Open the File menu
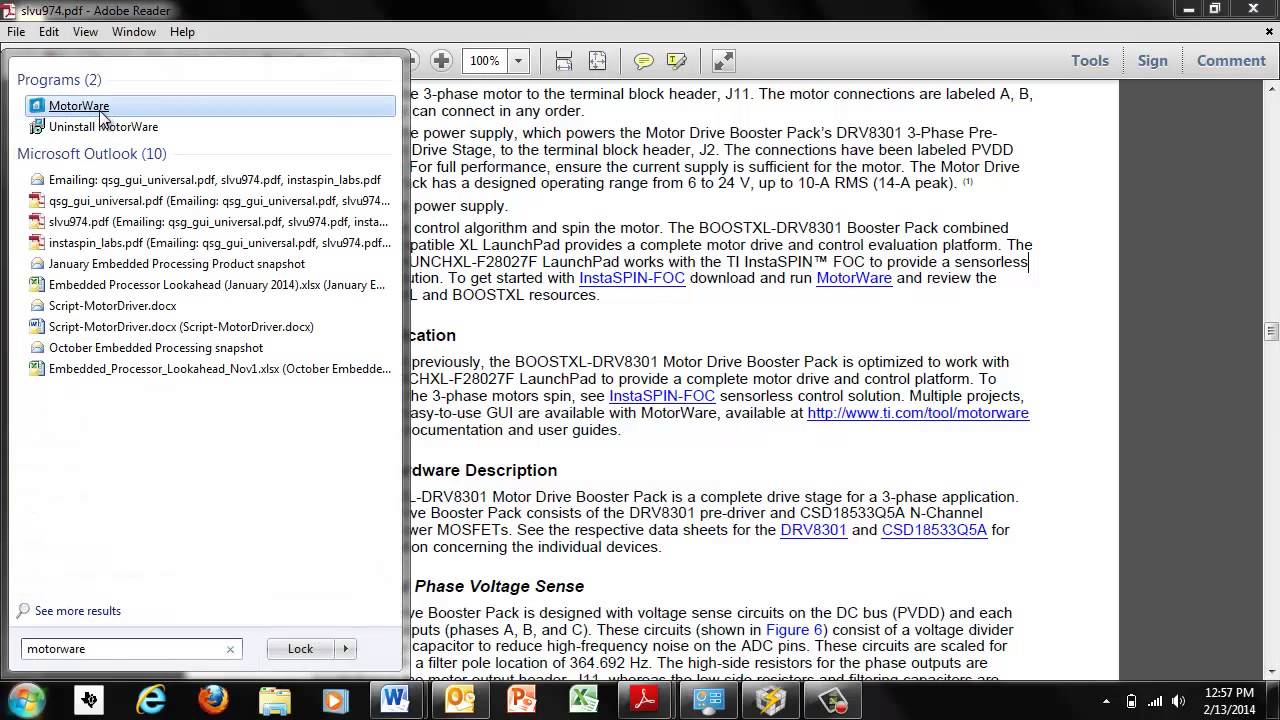The height and width of the screenshot is (720, 1280). (x=16, y=32)
